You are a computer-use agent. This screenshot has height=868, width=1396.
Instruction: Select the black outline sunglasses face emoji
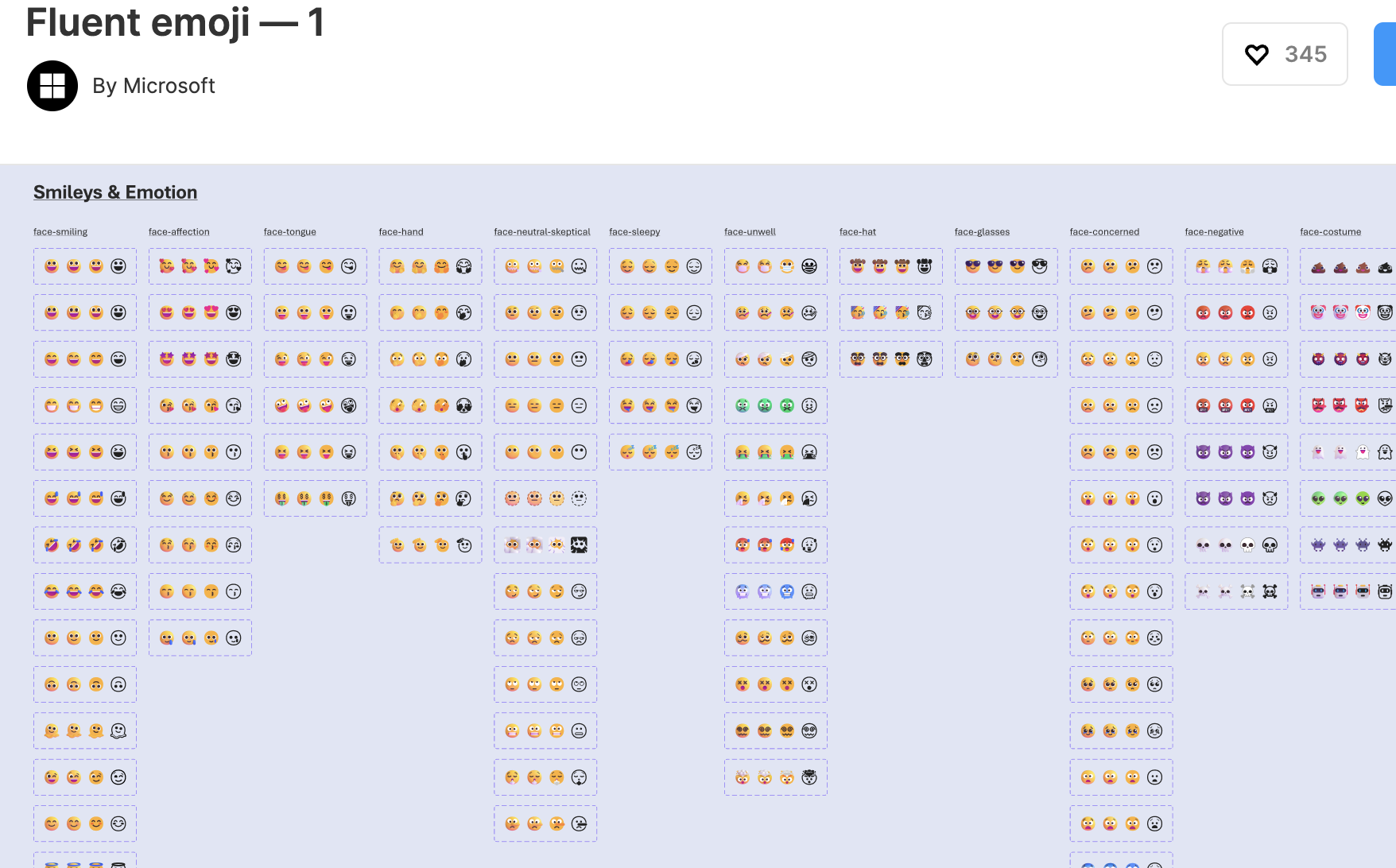tap(1040, 266)
